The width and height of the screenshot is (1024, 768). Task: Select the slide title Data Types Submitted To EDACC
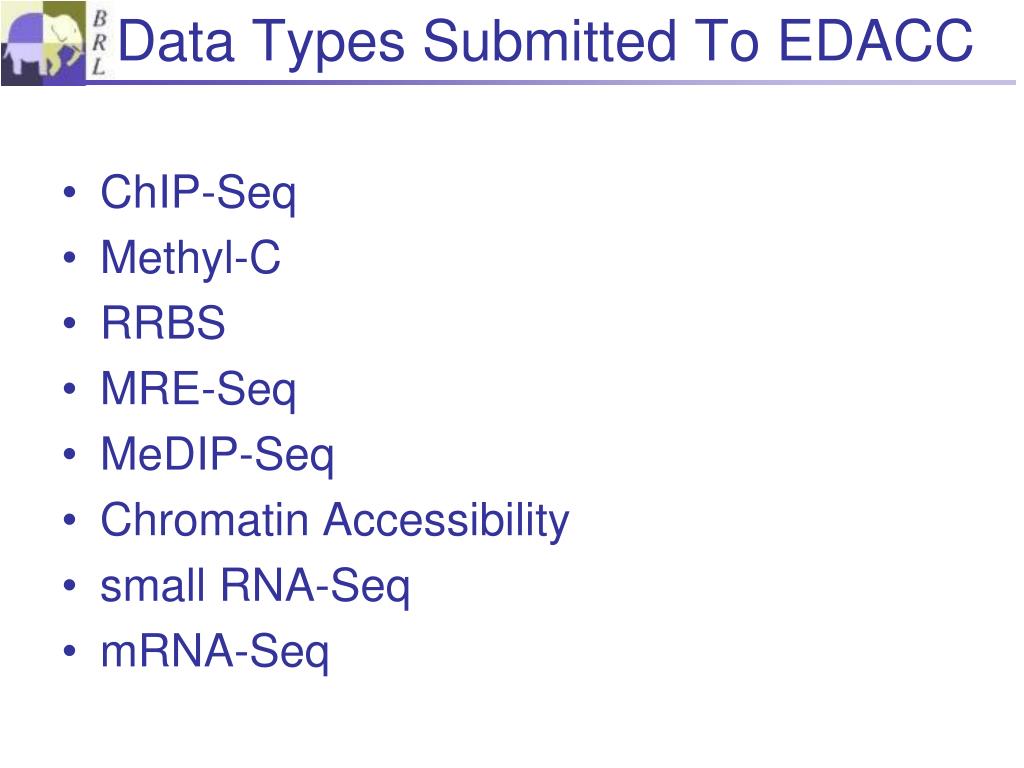click(545, 40)
